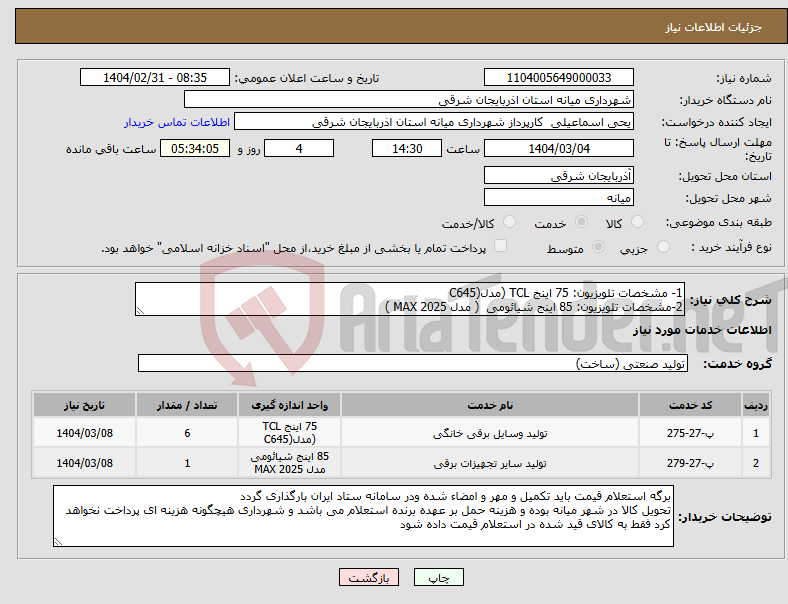Click the buyer organization name field
Screen dimensions: 788x604
[x=409, y=99]
